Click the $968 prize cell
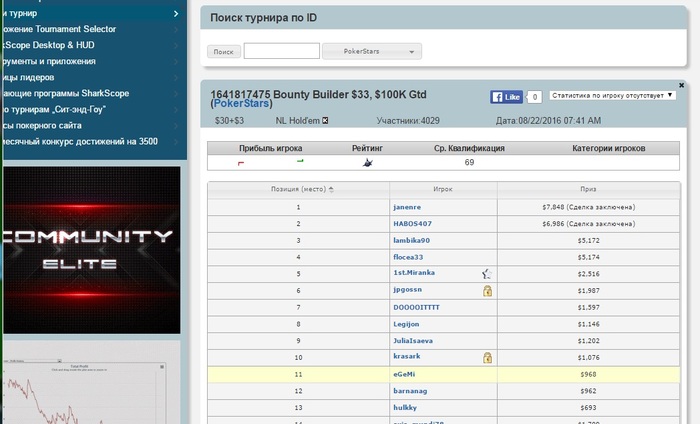Screen dimensions: 700x424 [588, 374]
